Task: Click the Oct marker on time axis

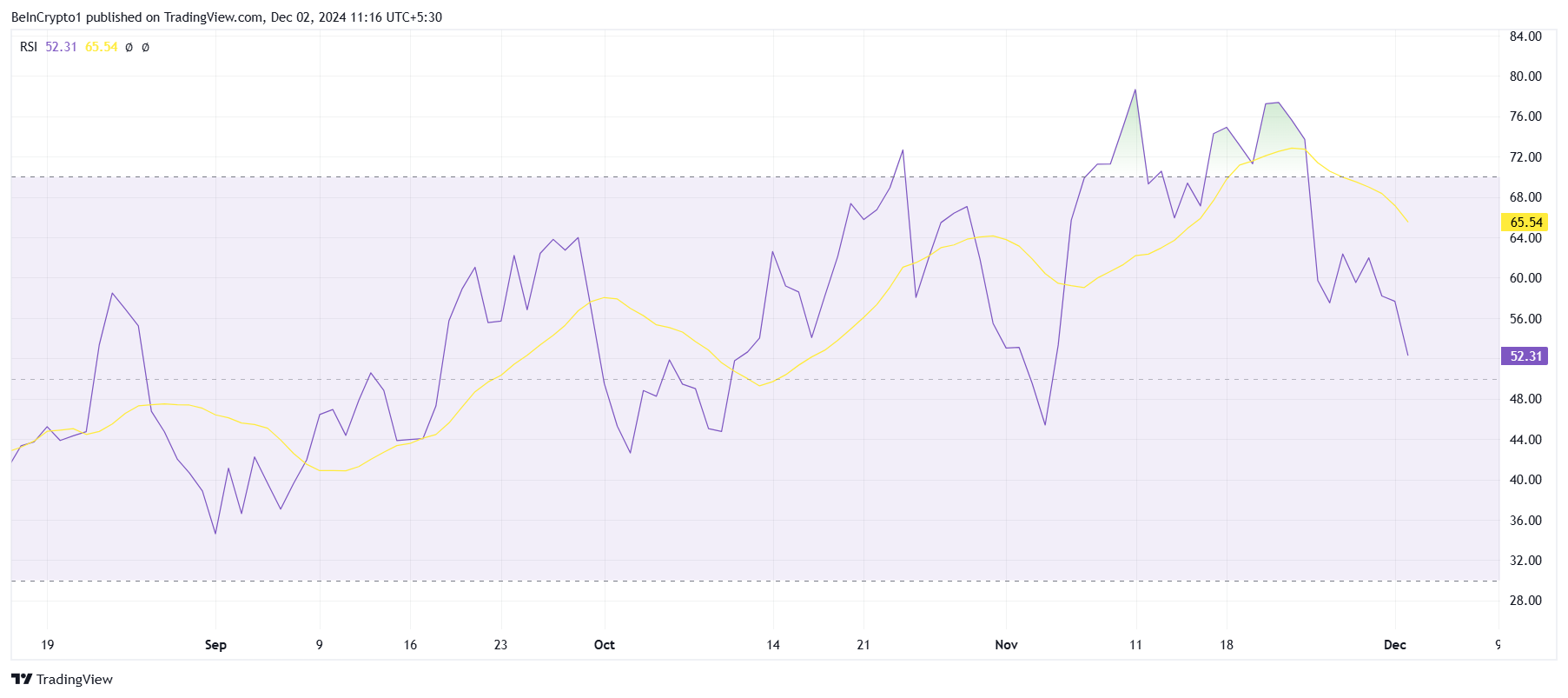Action: click(x=605, y=645)
